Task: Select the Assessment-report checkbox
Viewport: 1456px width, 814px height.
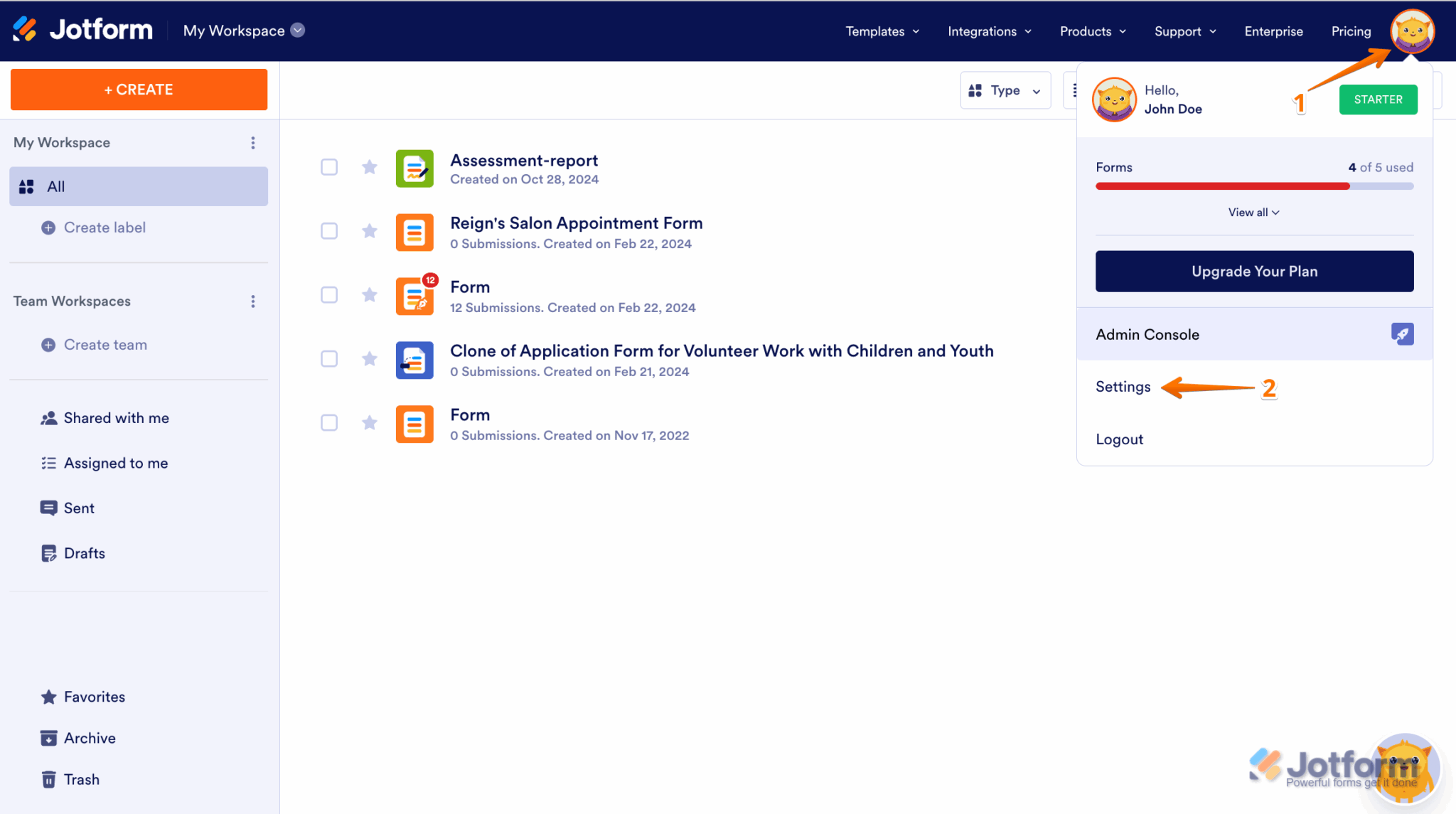Action: [x=329, y=167]
